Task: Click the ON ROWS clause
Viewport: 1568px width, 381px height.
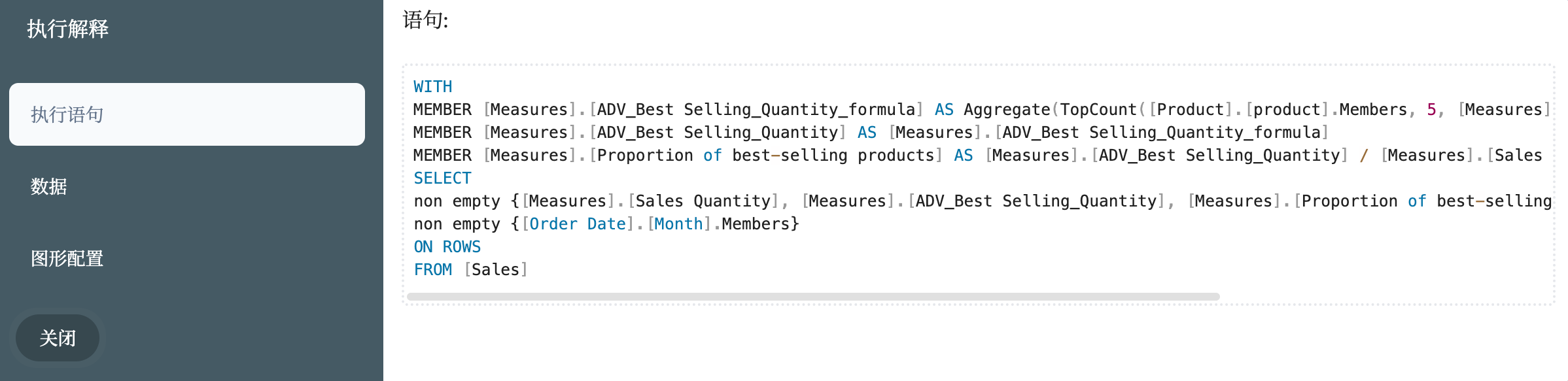Action: (447, 247)
